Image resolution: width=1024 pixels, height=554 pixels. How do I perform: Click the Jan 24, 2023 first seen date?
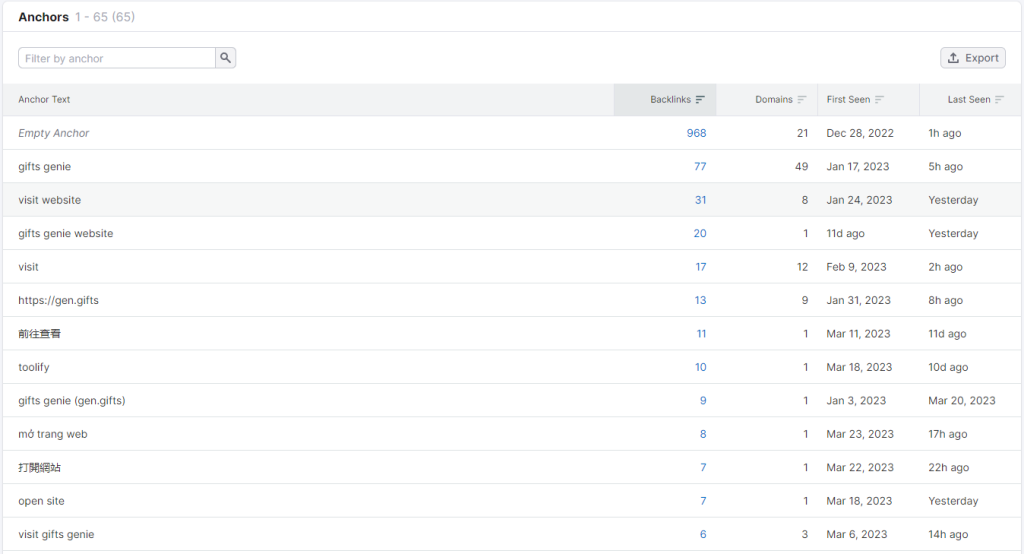(x=859, y=200)
